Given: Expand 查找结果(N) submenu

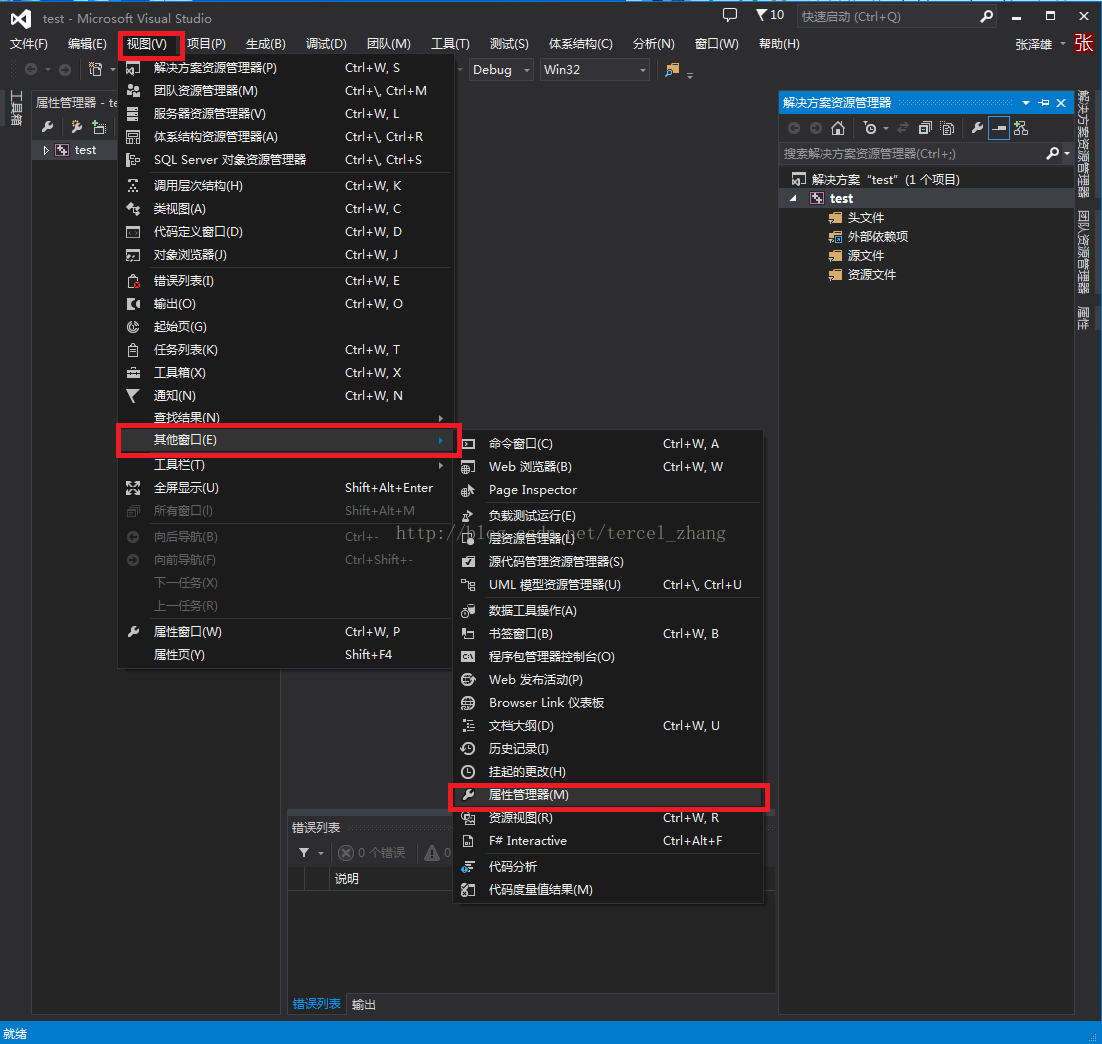Looking at the screenshot, I should click(285, 418).
